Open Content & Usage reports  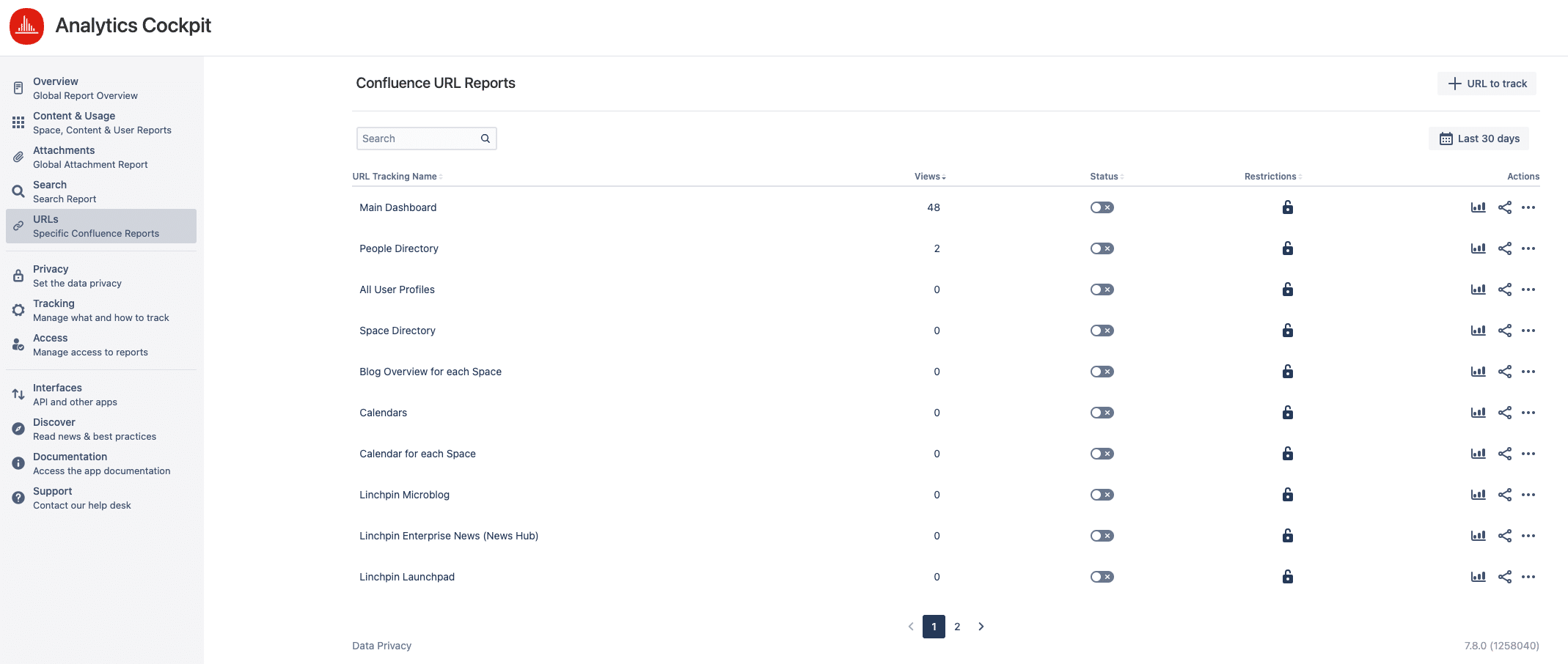pyautogui.click(x=101, y=122)
